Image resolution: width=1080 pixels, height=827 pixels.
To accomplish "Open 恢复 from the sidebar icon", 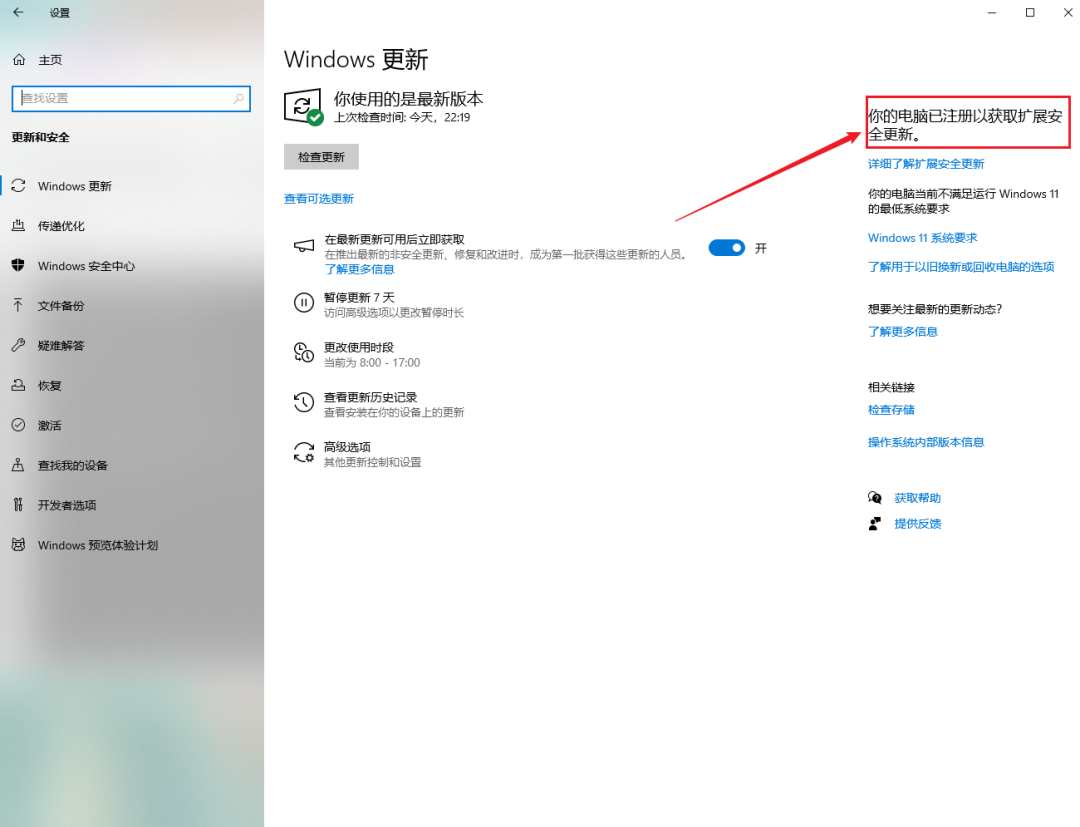I will coord(20,386).
